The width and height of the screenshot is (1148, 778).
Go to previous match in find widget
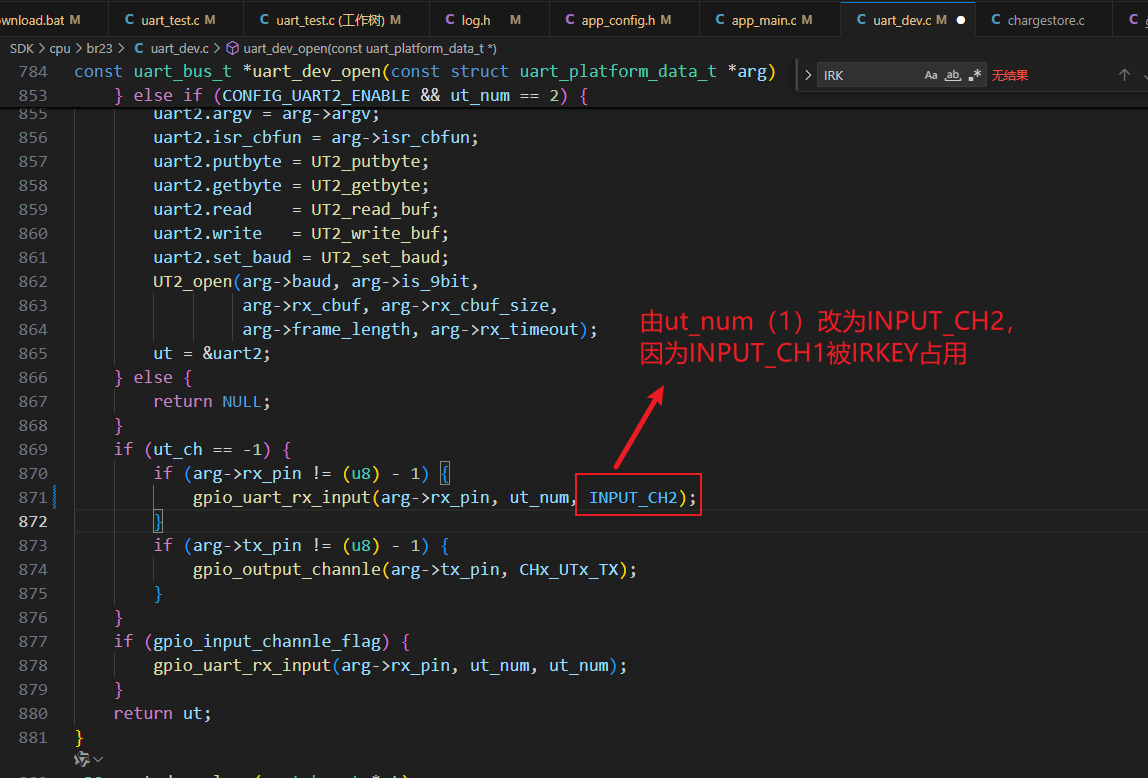point(1125,75)
